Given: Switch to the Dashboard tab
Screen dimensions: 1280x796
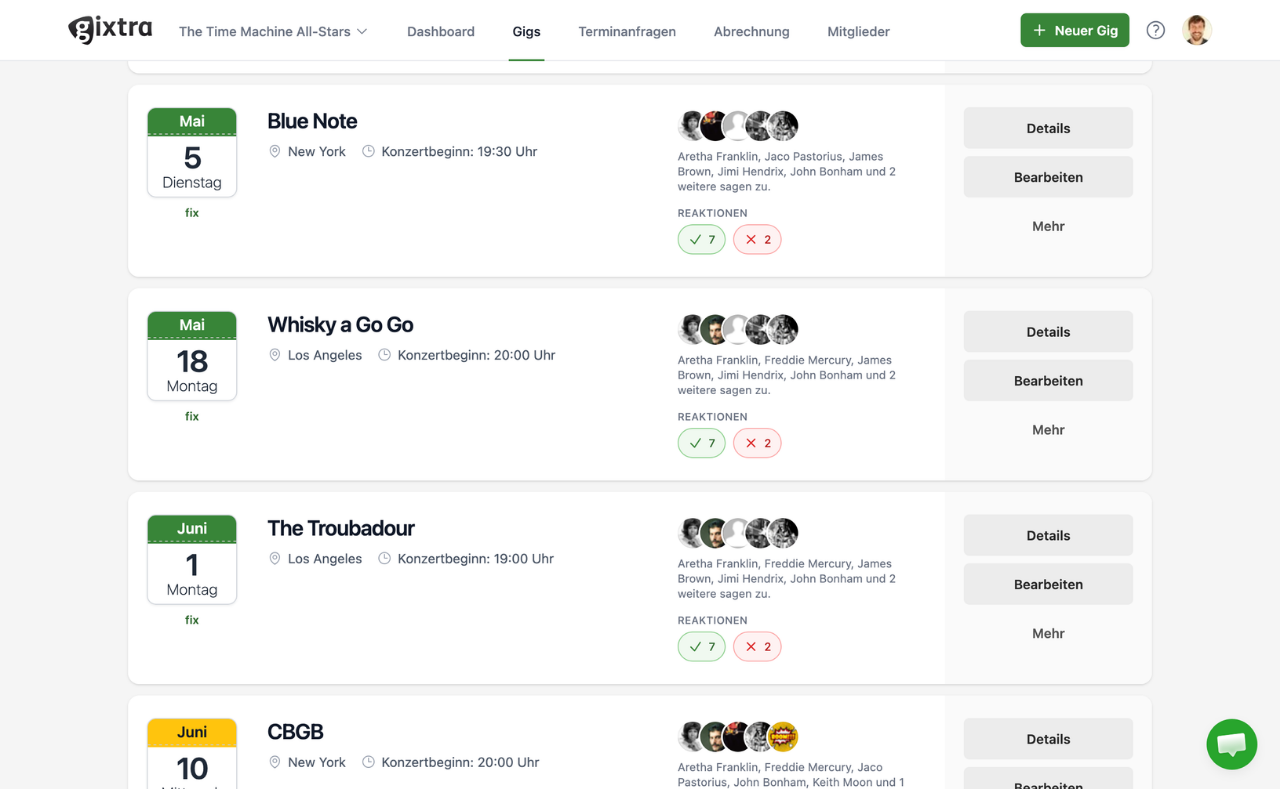Looking at the screenshot, I should pyautogui.click(x=440, y=31).
